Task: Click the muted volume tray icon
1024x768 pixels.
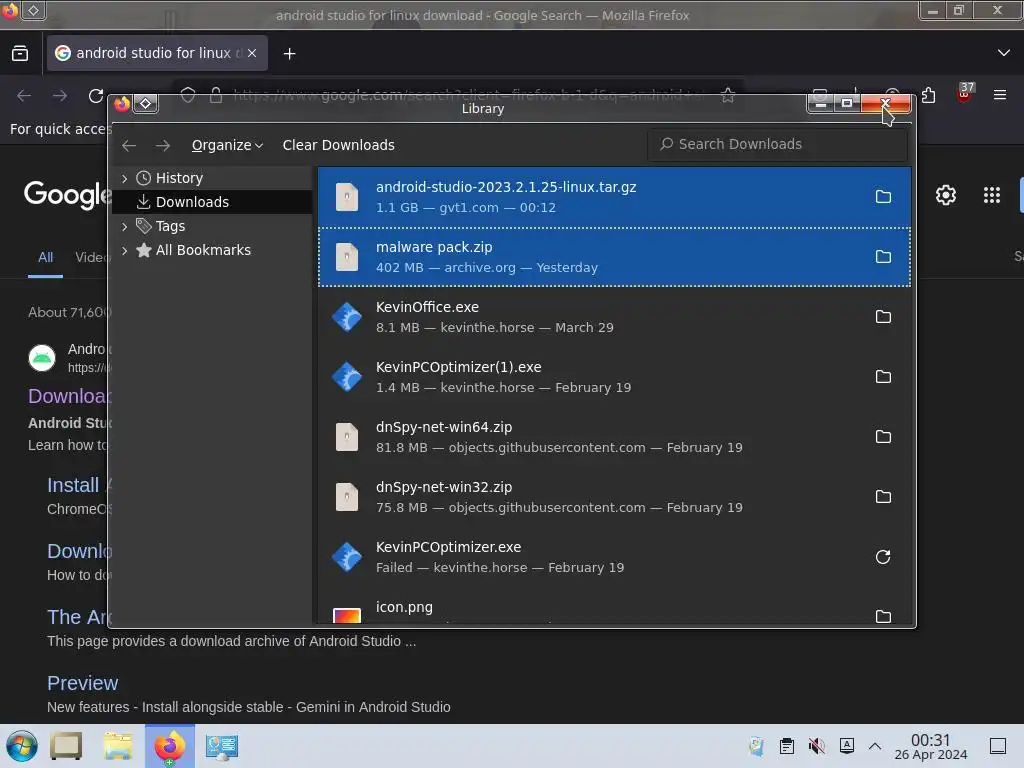Action: pyautogui.click(x=816, y=746)
